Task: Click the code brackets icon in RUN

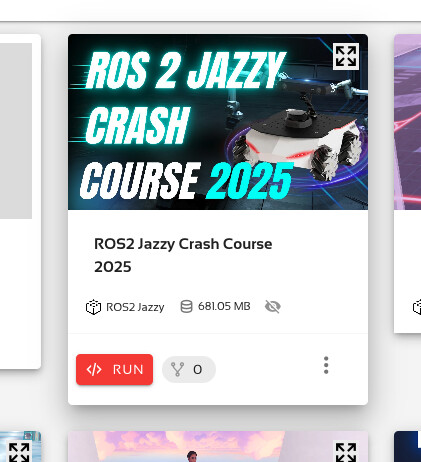Action: (94, 369)
